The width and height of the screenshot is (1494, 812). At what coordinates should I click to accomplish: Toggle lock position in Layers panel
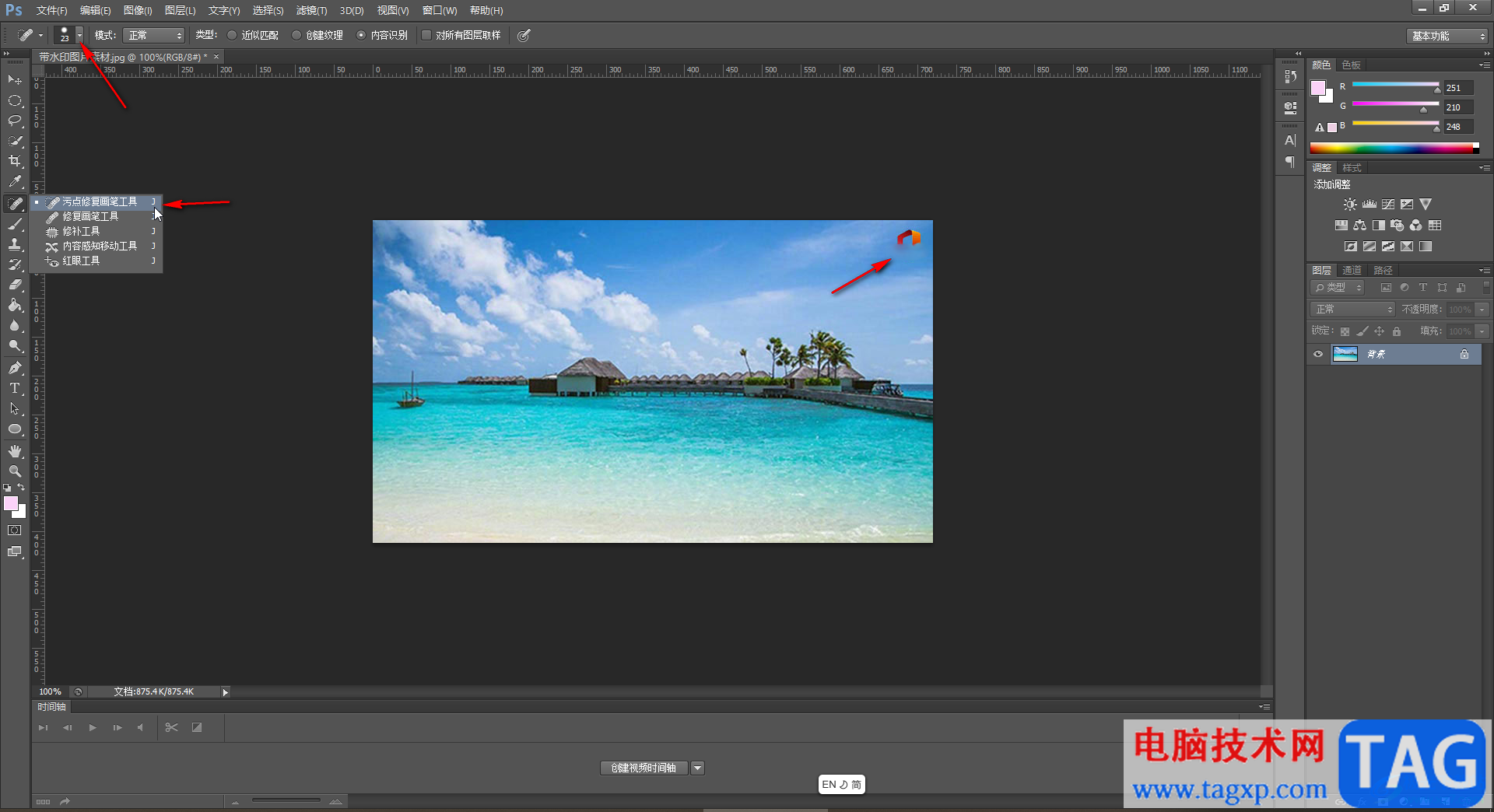(1379, 331)
